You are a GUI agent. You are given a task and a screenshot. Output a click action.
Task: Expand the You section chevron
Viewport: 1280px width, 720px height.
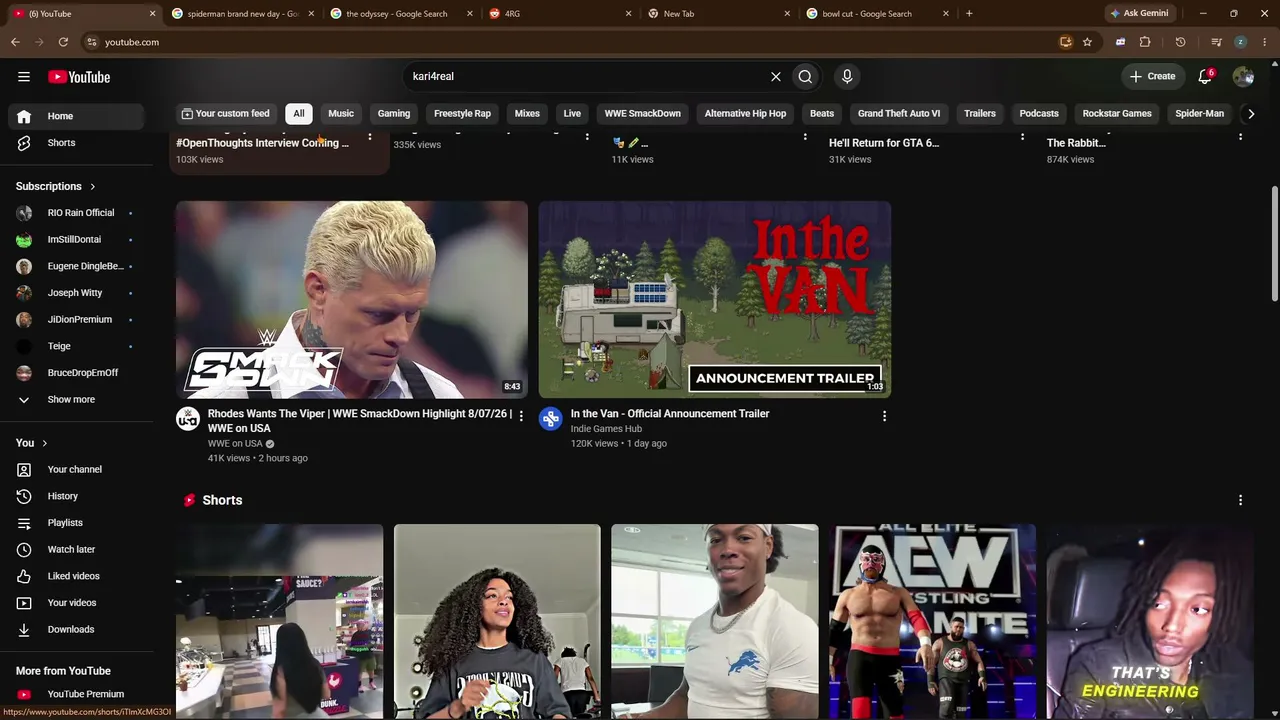(44, 443)
